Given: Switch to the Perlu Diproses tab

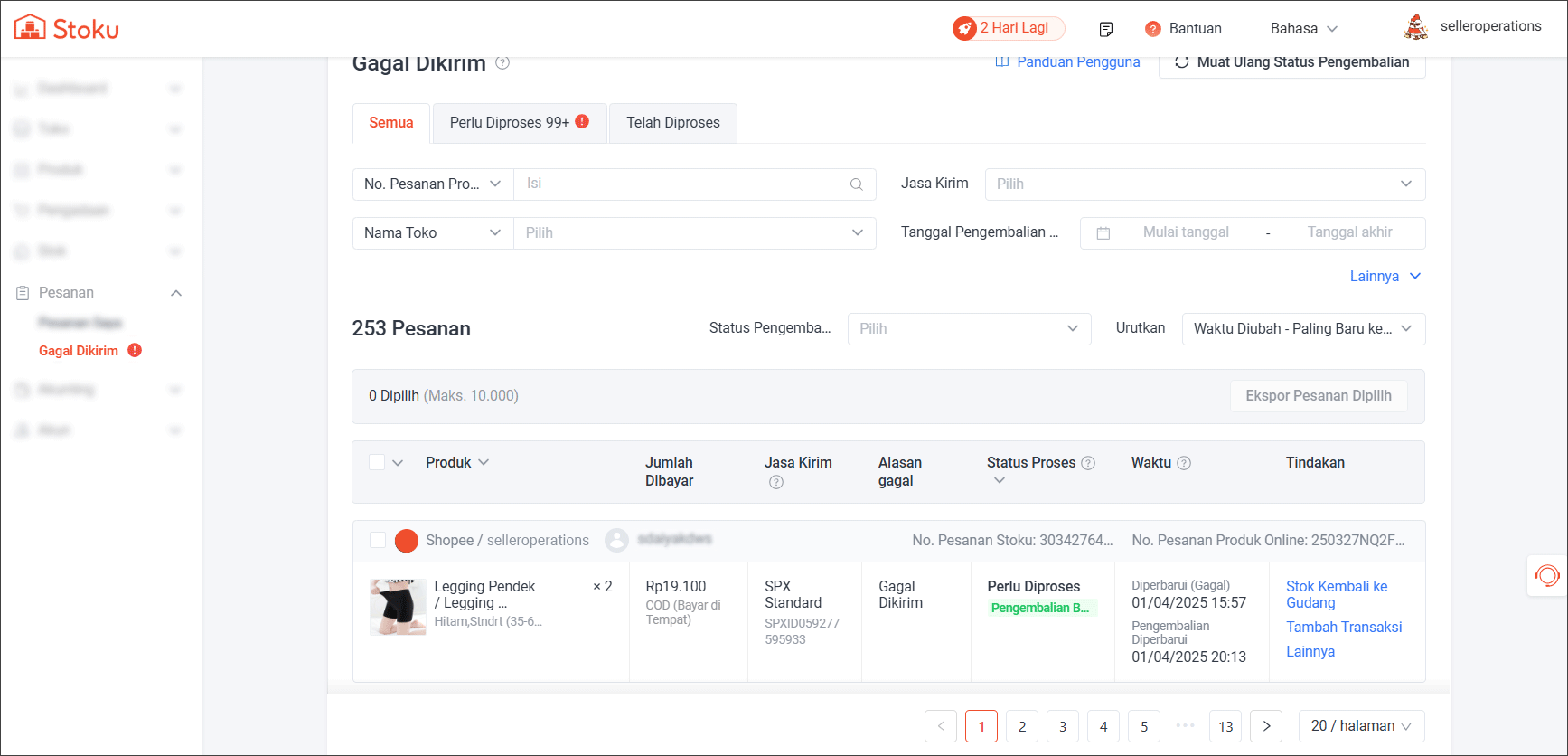Looking at the screenshot, I should 519,123.
